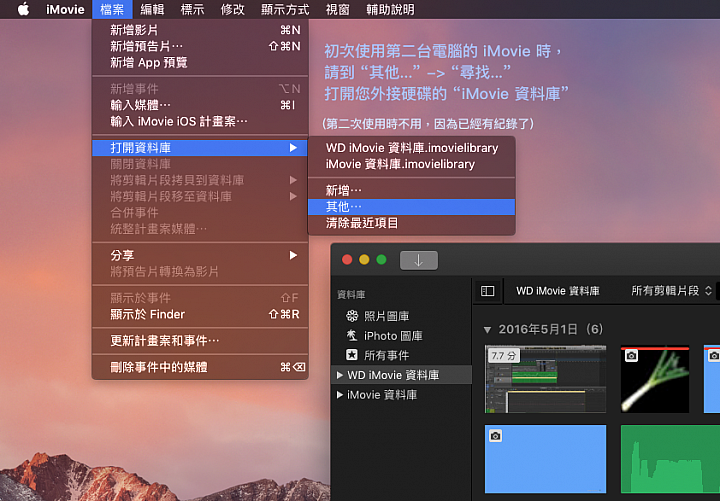The width and height of the screenshot is (720, 501).
Task: Close the iMovie window with red button
Action: [347, 260]
